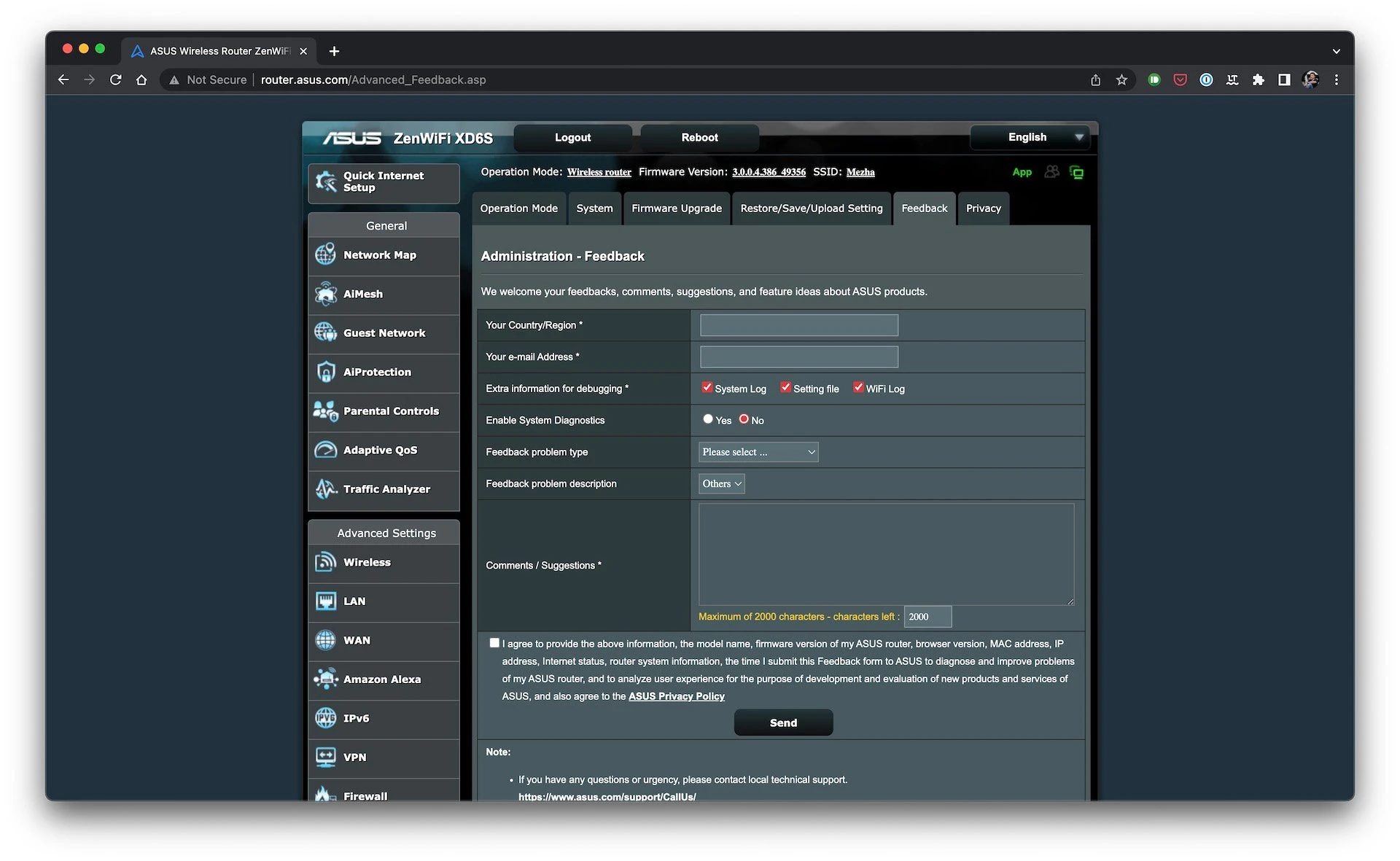Open the Restore/Save/Upload Setting tab
Viewport: 1400px width, 861px height.
tap(812, 209)
